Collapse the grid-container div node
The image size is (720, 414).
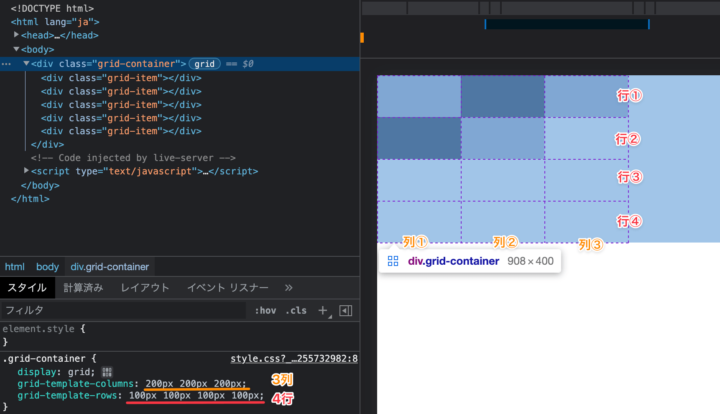tap(26, 63)
